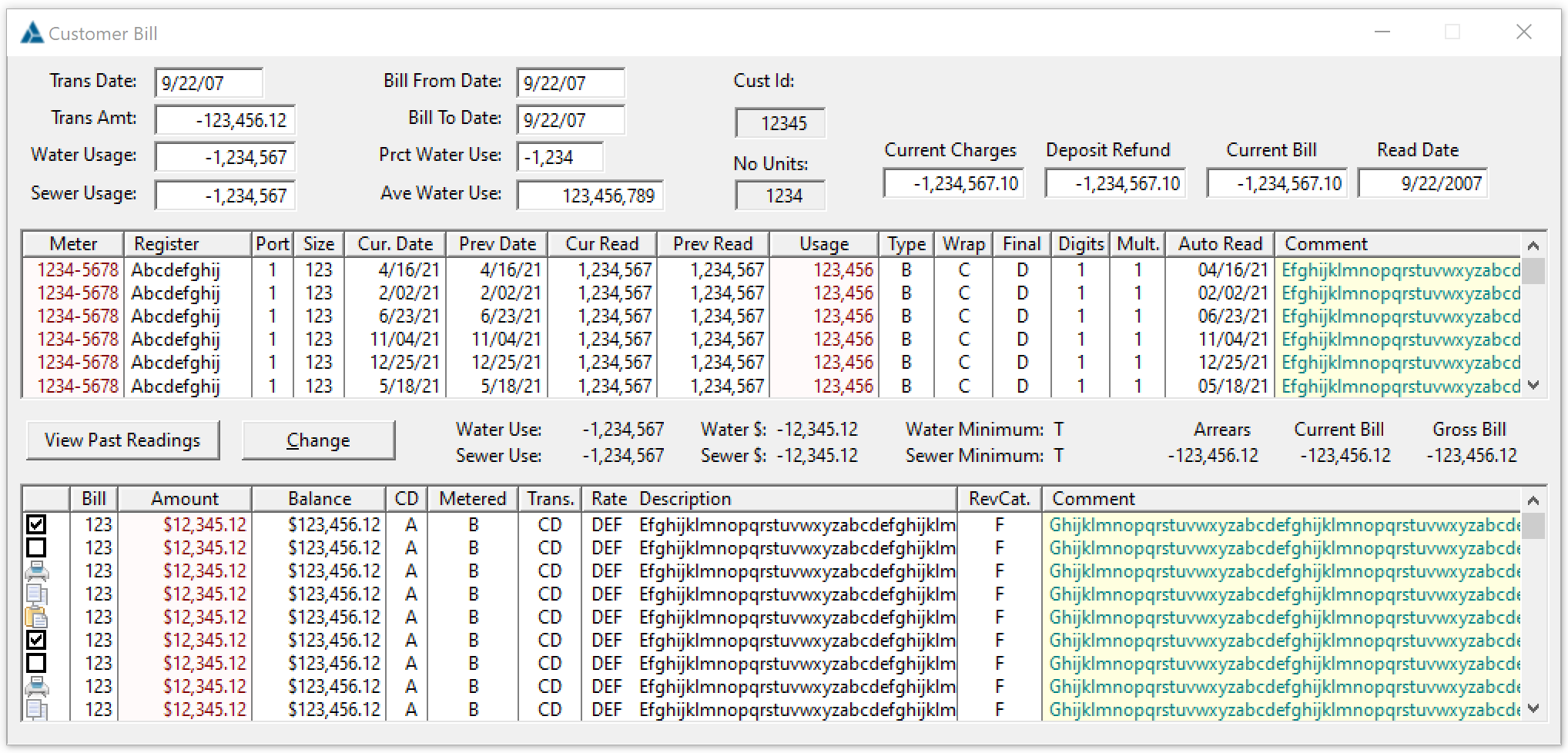Screen dimensions: 1568x753
Task: Click the Trans Amt input field
Action: pyautogui.click(x=225, y=121)
